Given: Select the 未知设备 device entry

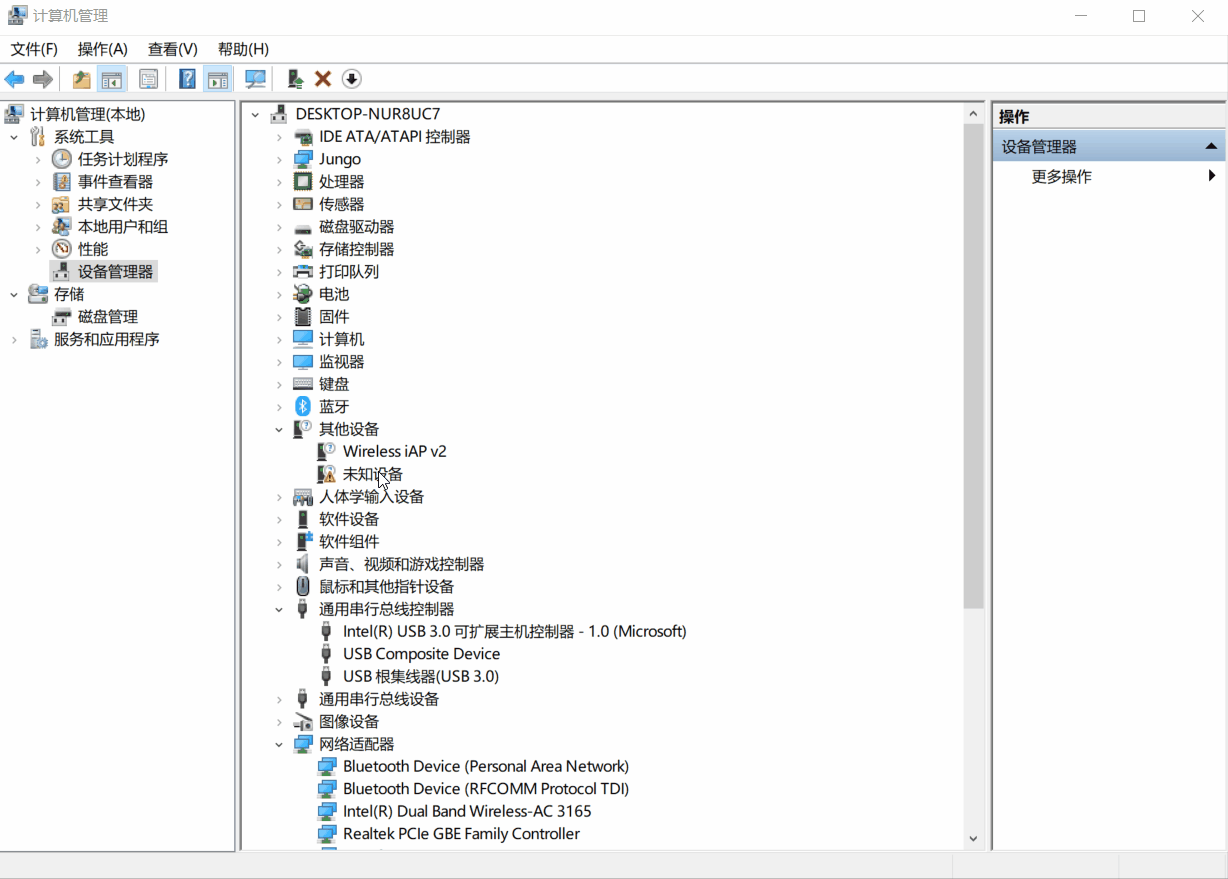Looking at the screenshot, I should pyautogui.click(x=371, y=473).
